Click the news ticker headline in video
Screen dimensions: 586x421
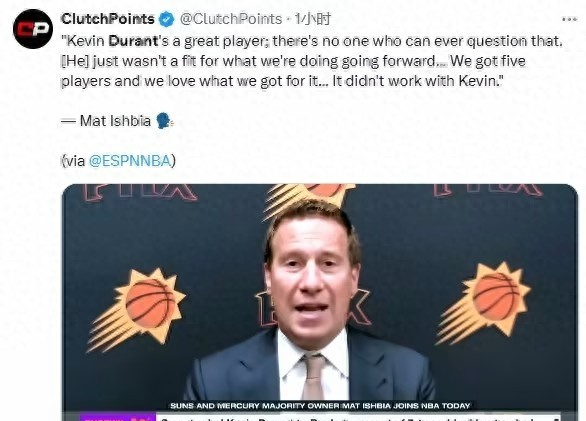[x=360, y=417]
